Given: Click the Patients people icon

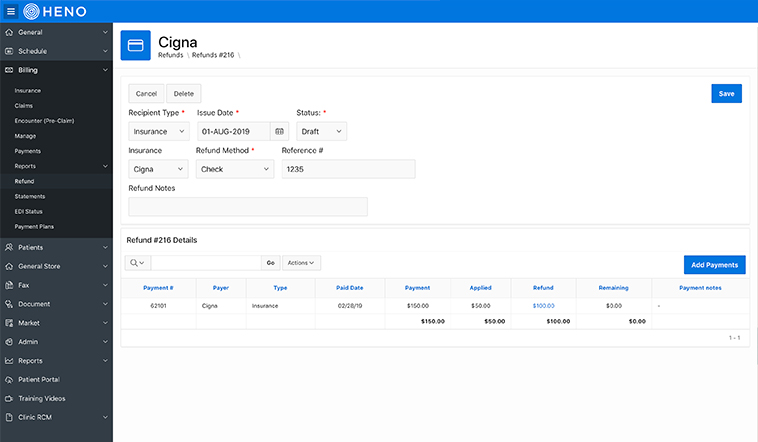Looking at the screenshot, I should (9, 248).
